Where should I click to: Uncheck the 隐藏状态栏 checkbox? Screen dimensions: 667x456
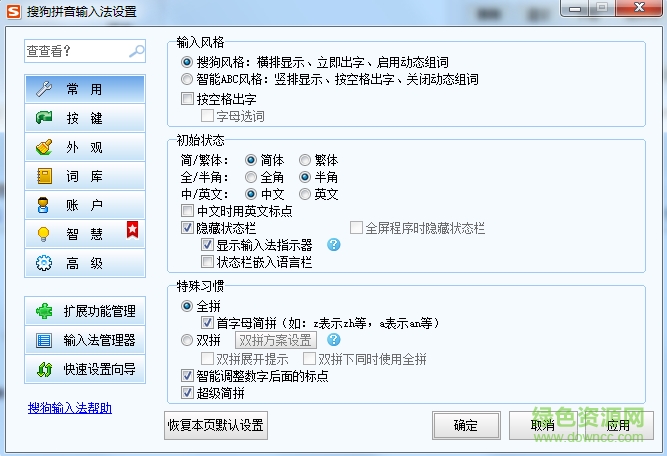pos(188,228)
